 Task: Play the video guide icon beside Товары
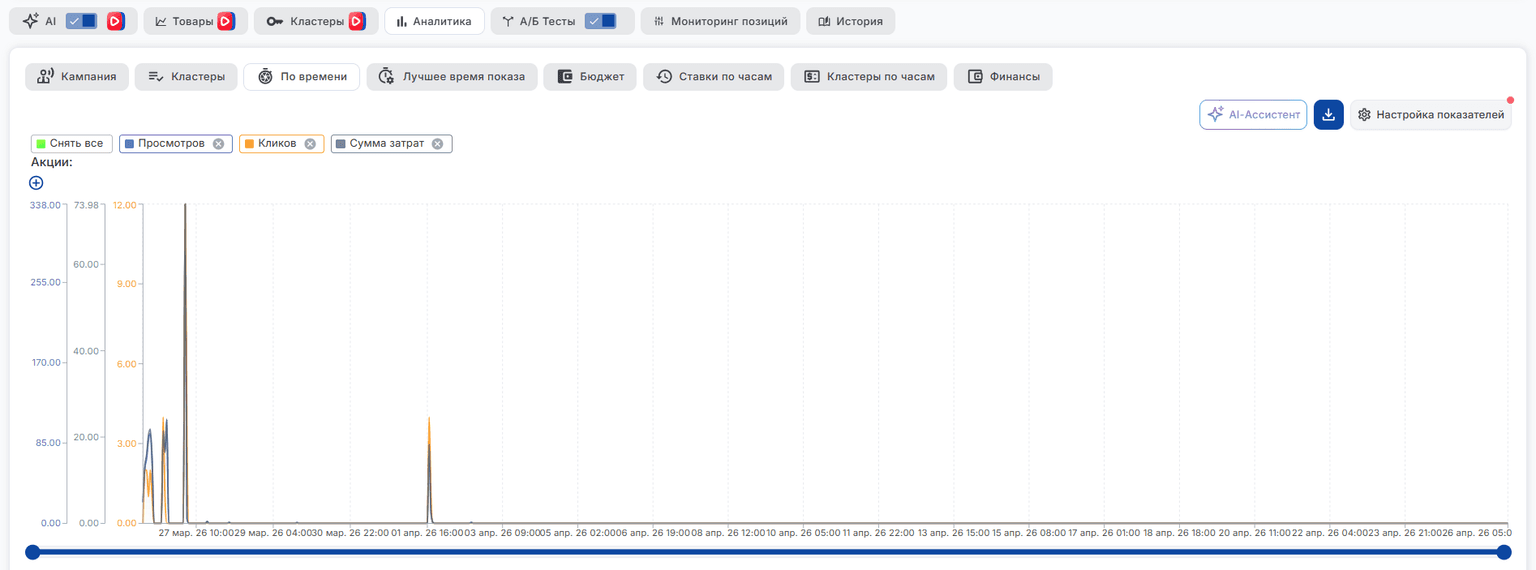tap(226, 21)
